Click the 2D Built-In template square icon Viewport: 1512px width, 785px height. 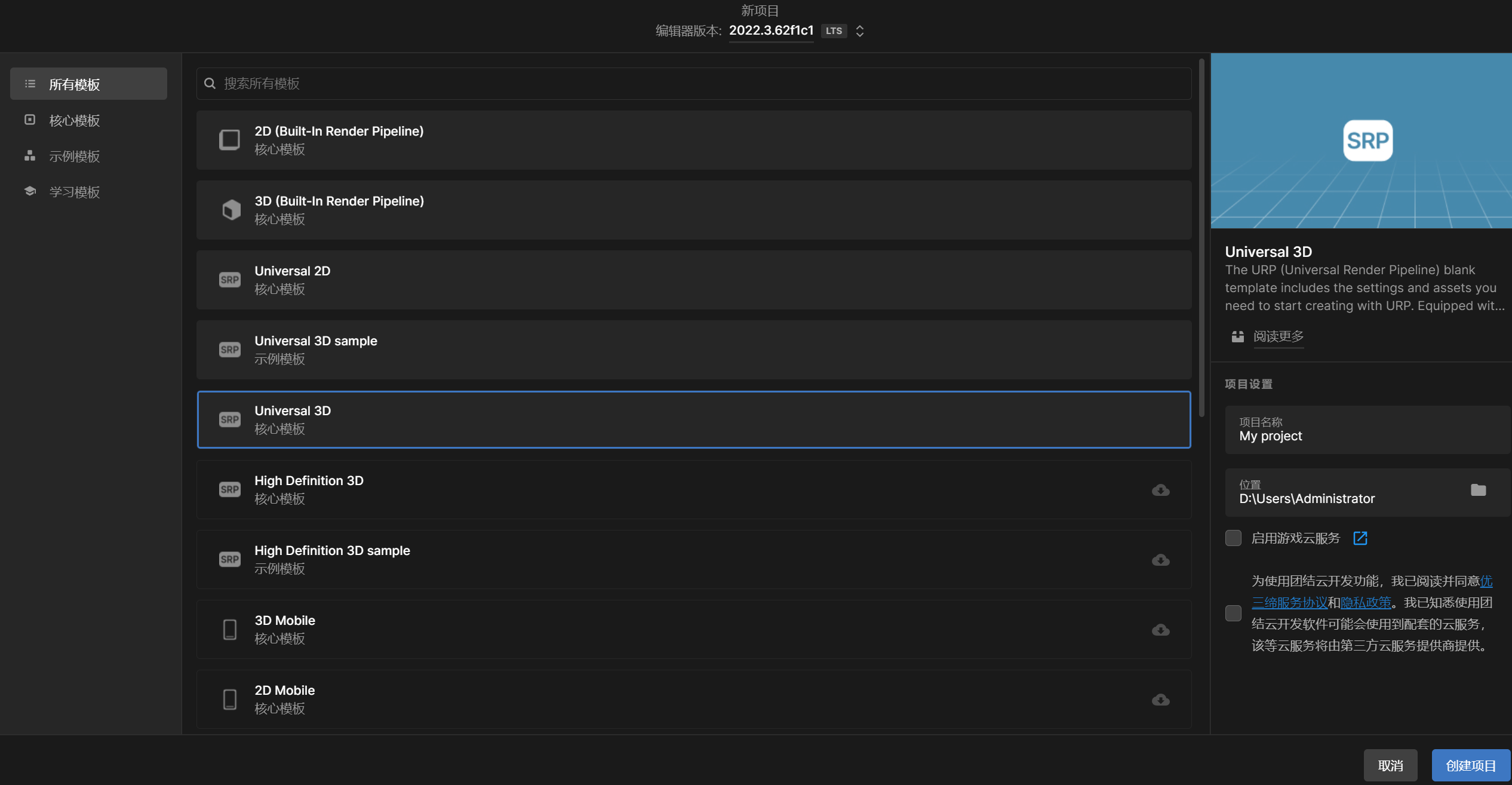229,140
